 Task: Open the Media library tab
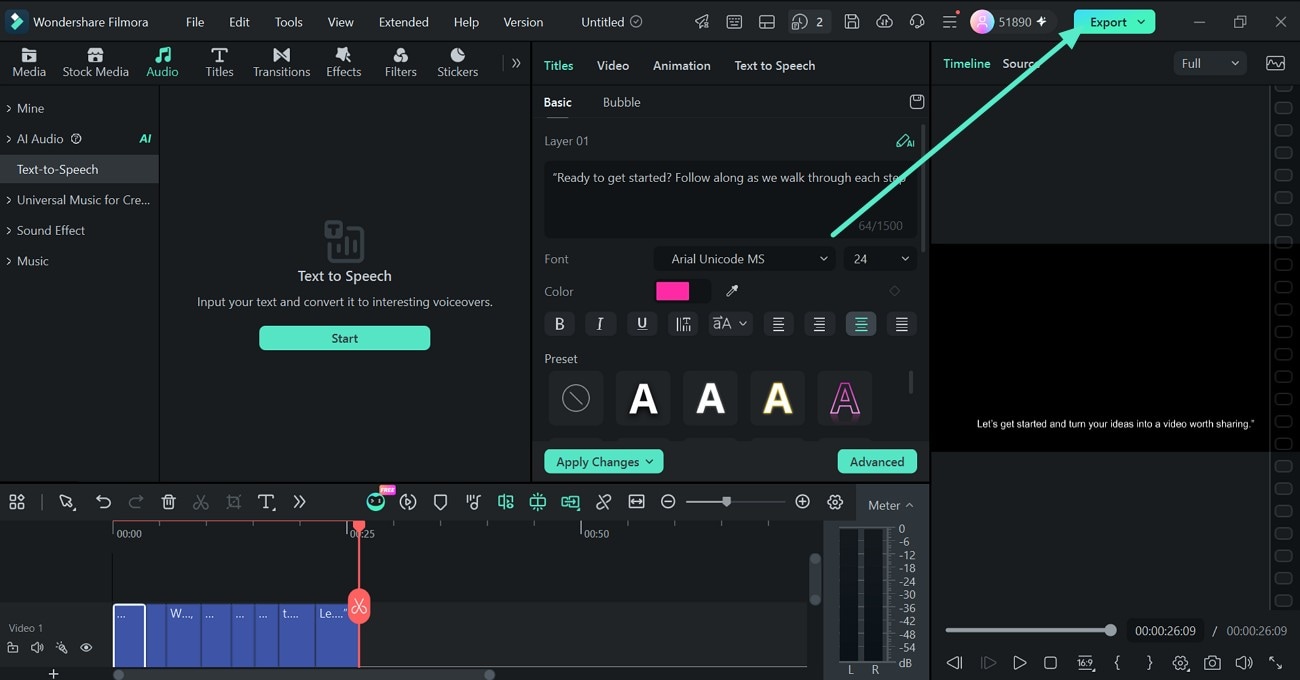[x=29, y=62]
